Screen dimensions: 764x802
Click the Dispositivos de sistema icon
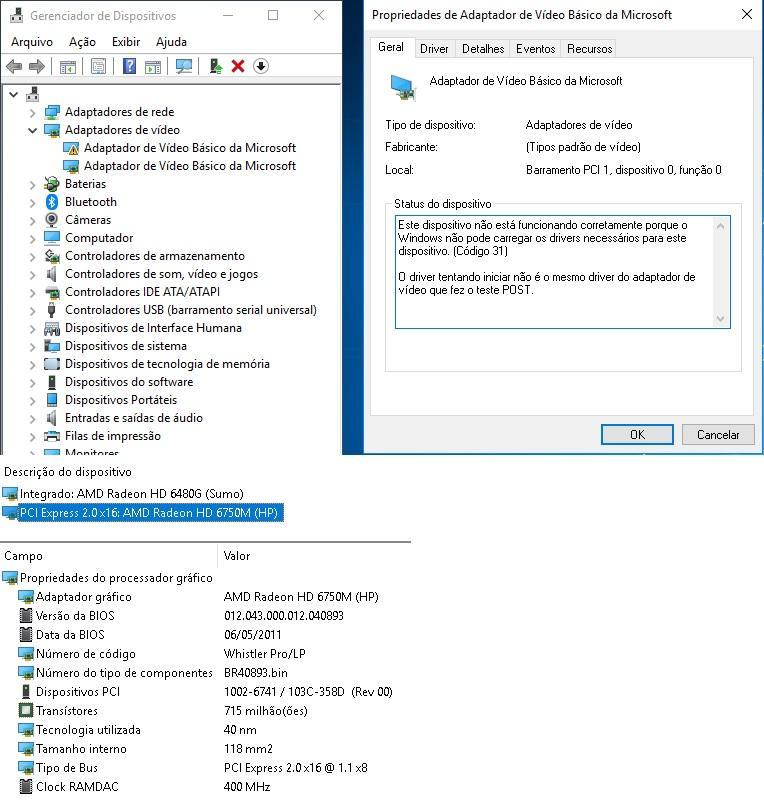[52, 346]
